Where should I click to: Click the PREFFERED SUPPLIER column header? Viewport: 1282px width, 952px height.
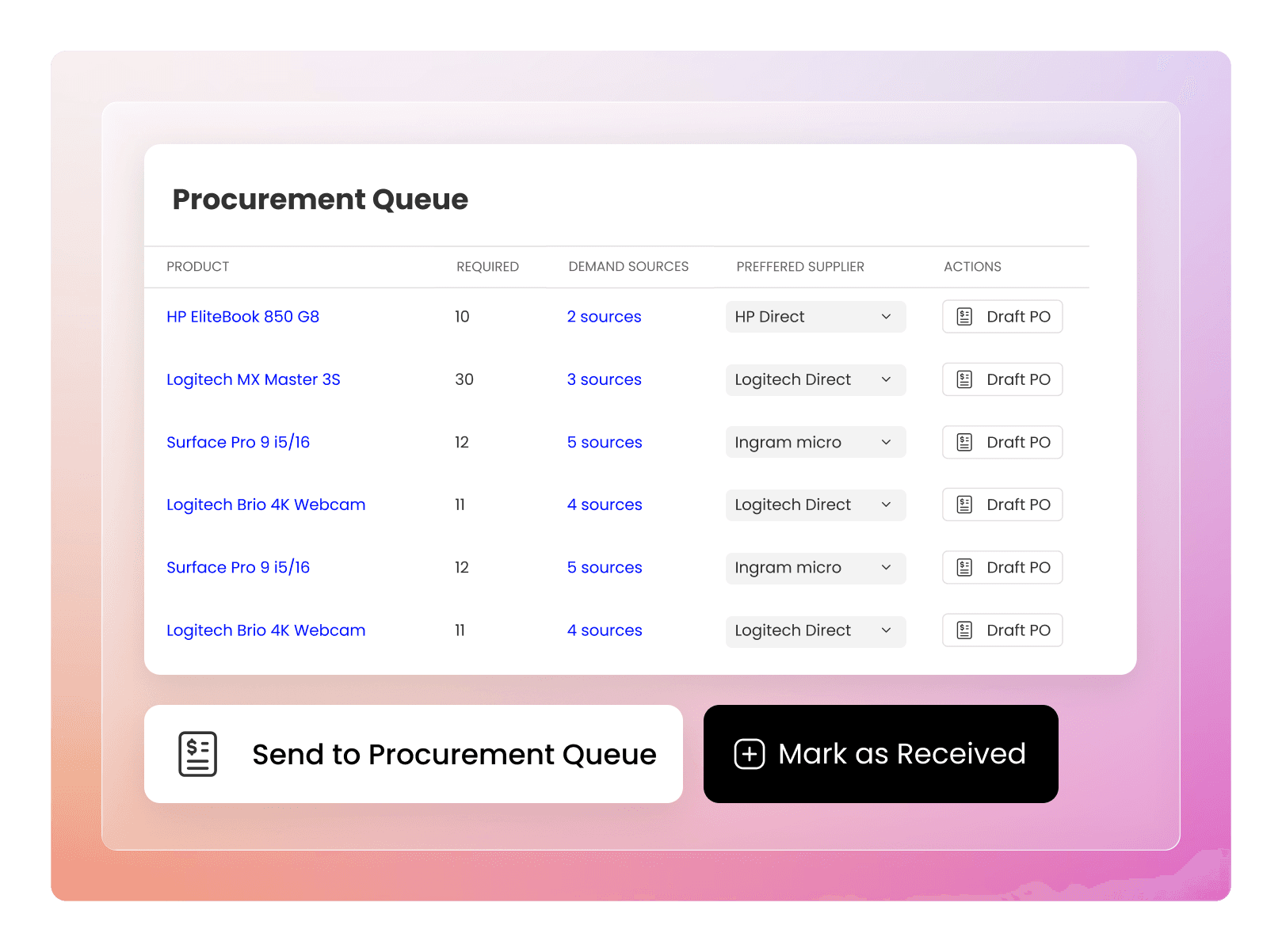click(800, 267)
